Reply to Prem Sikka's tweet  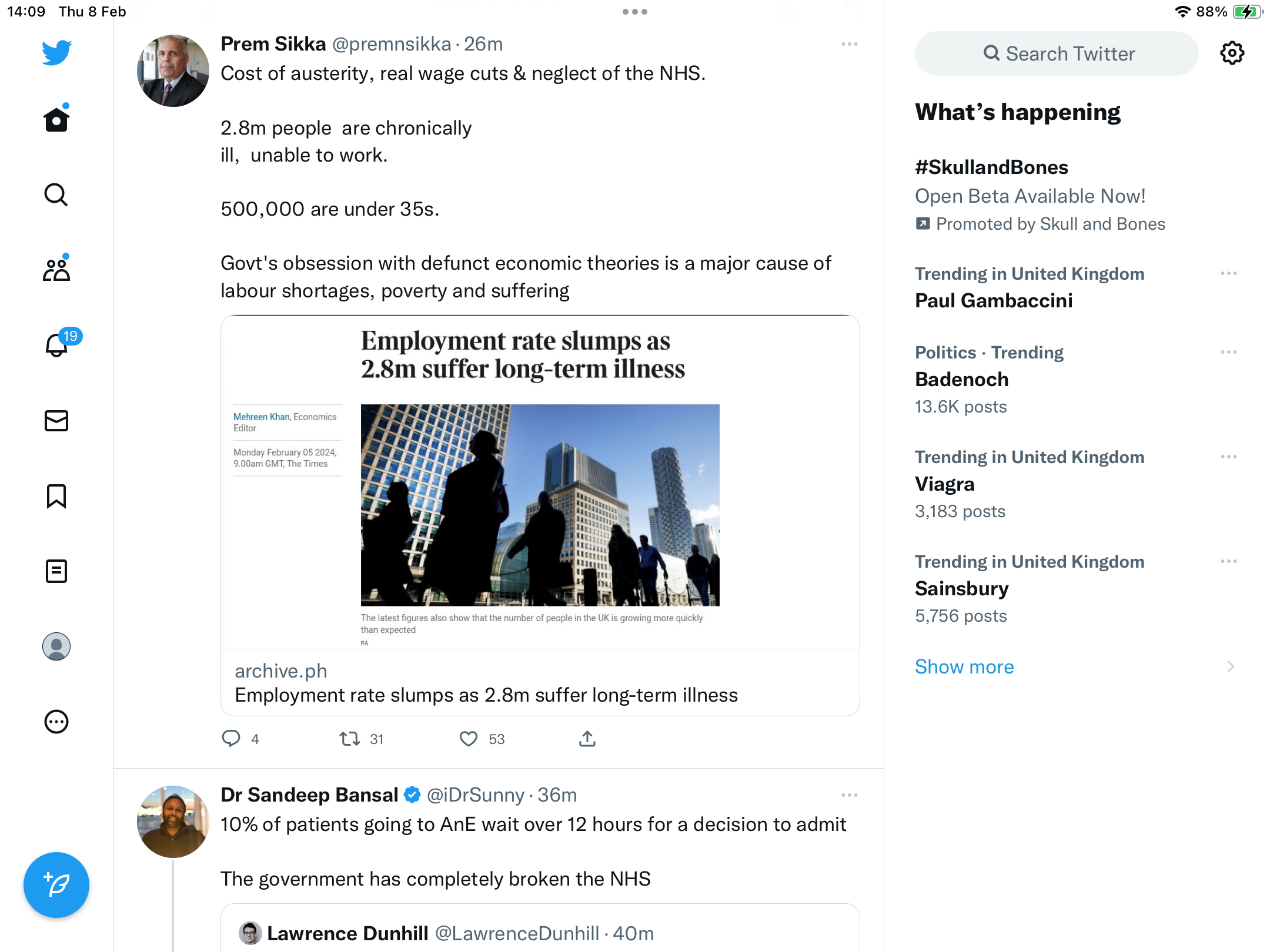pyautogui.click(x=231, y=739)
